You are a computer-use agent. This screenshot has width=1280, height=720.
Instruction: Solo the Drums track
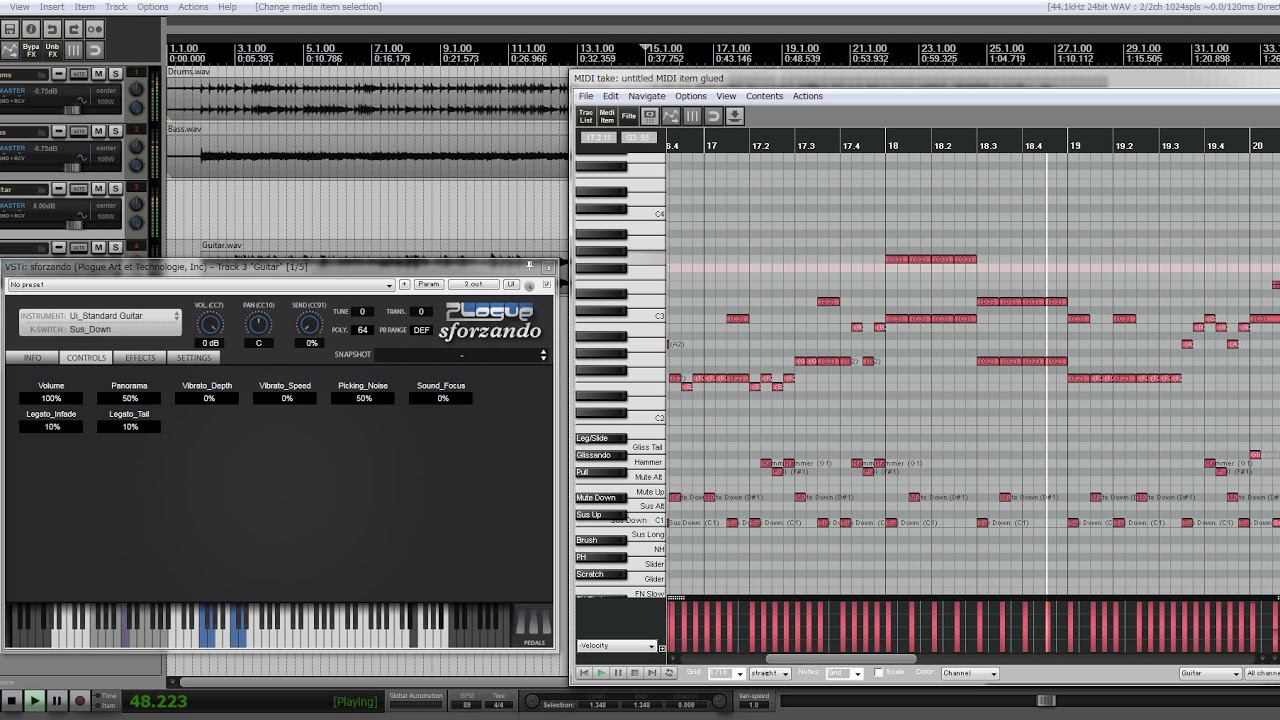(115, 74)
